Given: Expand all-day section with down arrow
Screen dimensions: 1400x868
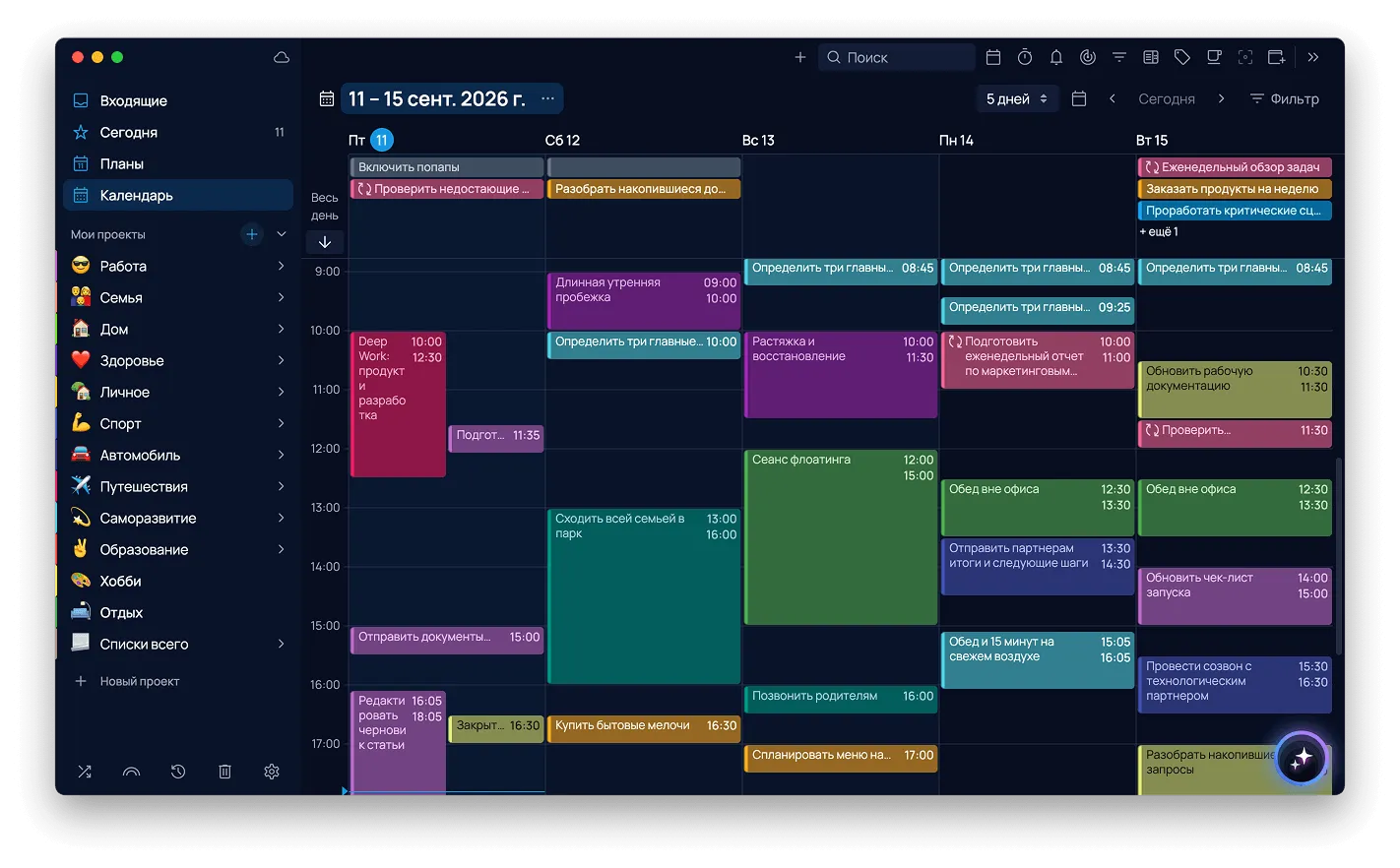Looking at the screenshot, I should [325, 242].
